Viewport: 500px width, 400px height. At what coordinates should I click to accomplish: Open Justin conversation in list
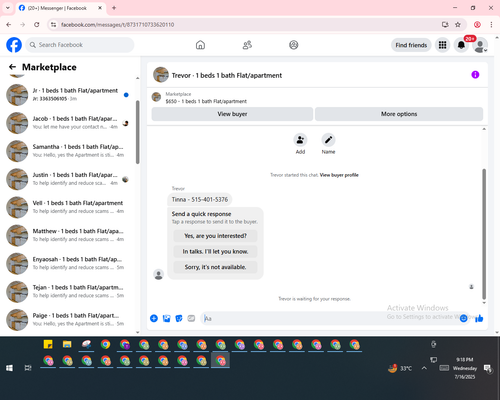[68, 179]
